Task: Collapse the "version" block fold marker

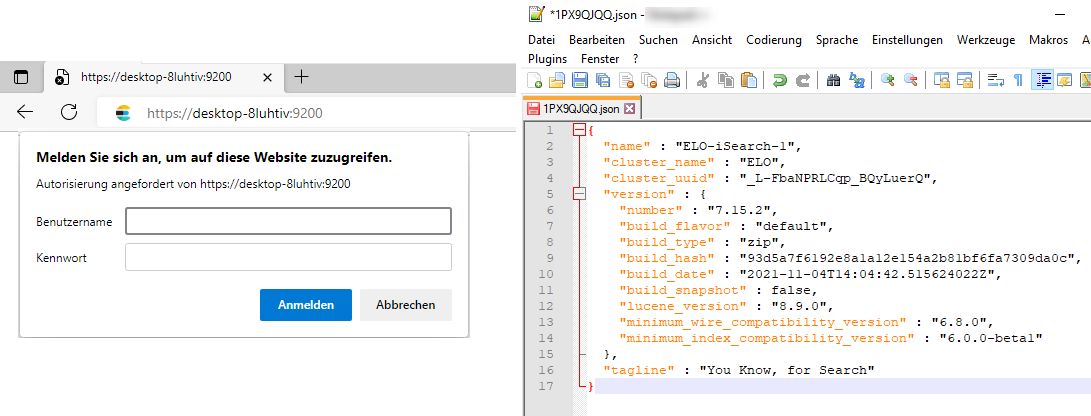Action: (579, 194)
